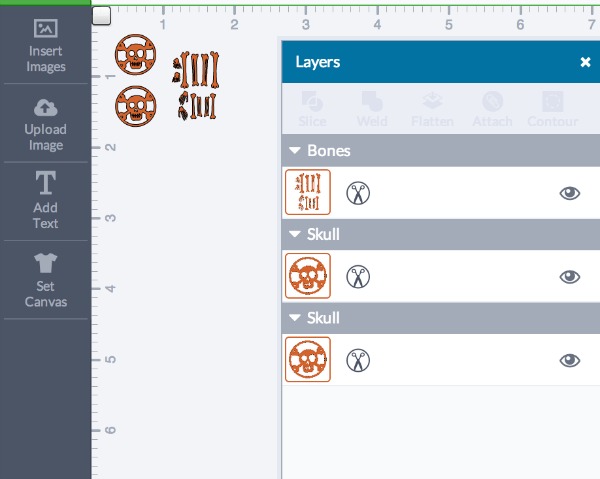Select the Contour tool icon
The height and width of the screenshot is (479, 600).
click(x=552, y=109)
